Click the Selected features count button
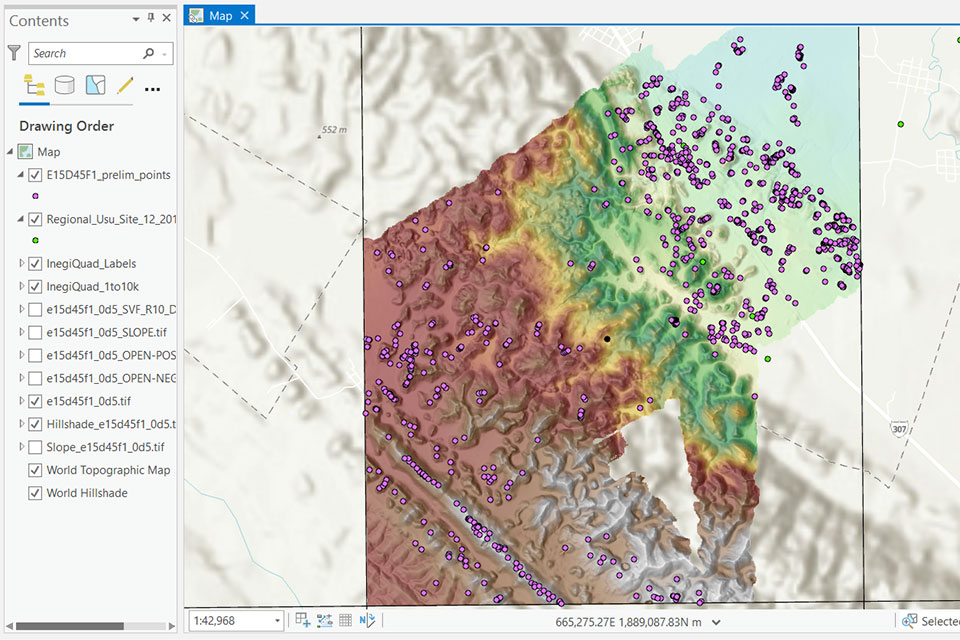 pyautogui.click(x=930, y=621)
